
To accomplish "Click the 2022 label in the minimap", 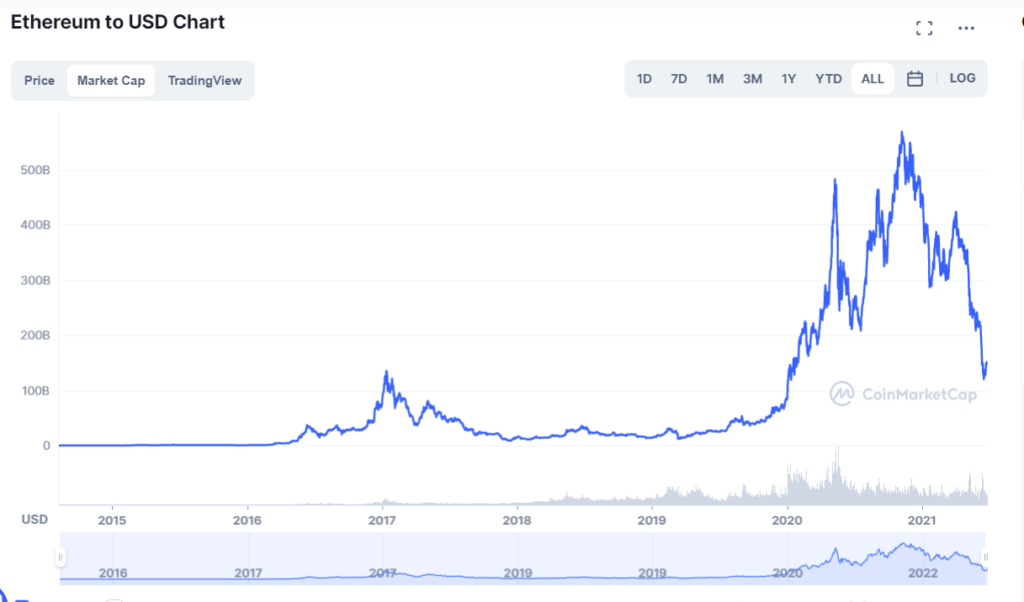I will (x=922, y=573).
